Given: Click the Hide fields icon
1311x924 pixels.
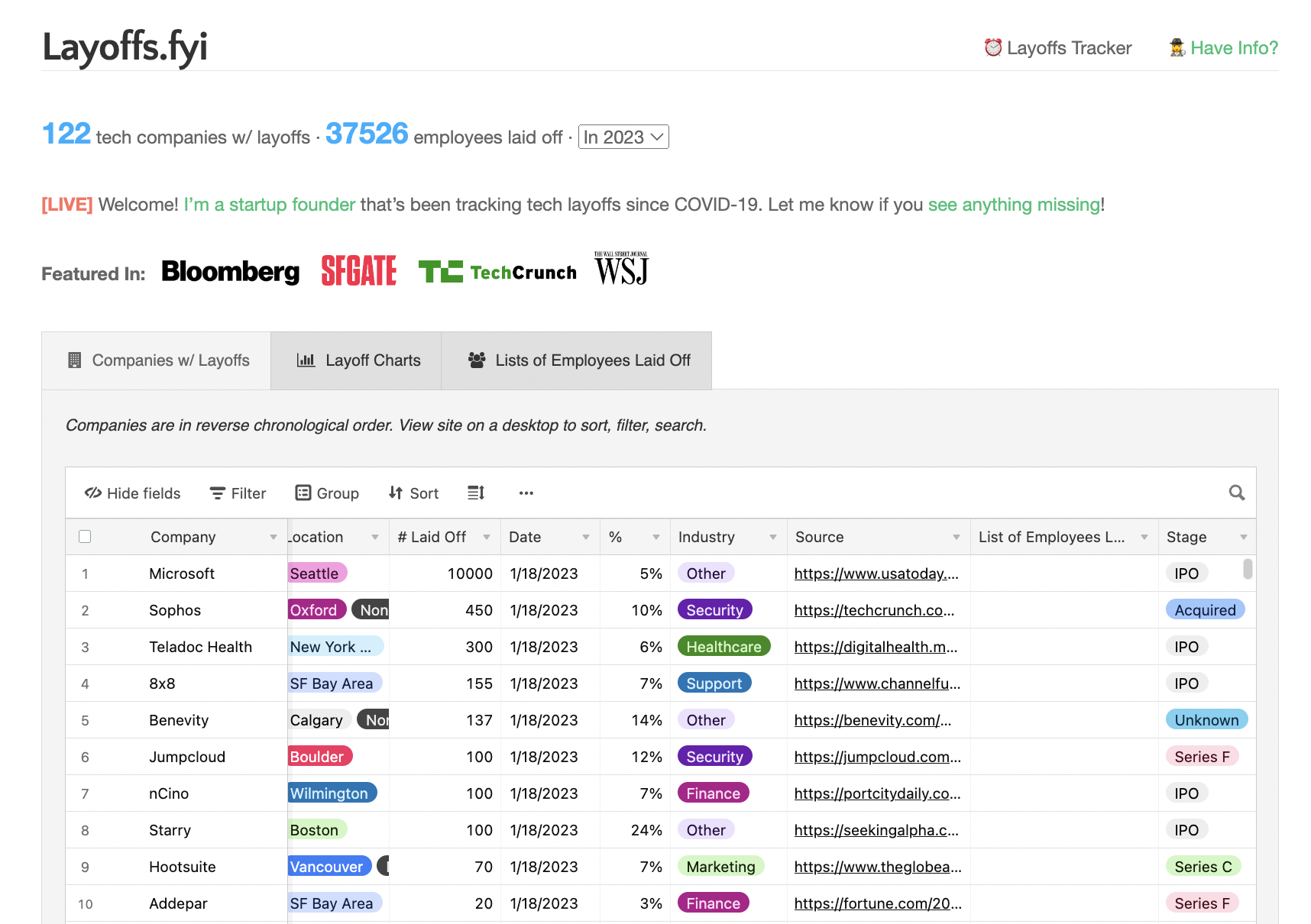Looking at the screenshot, I should pyautogui.click(x=93, y=493).
